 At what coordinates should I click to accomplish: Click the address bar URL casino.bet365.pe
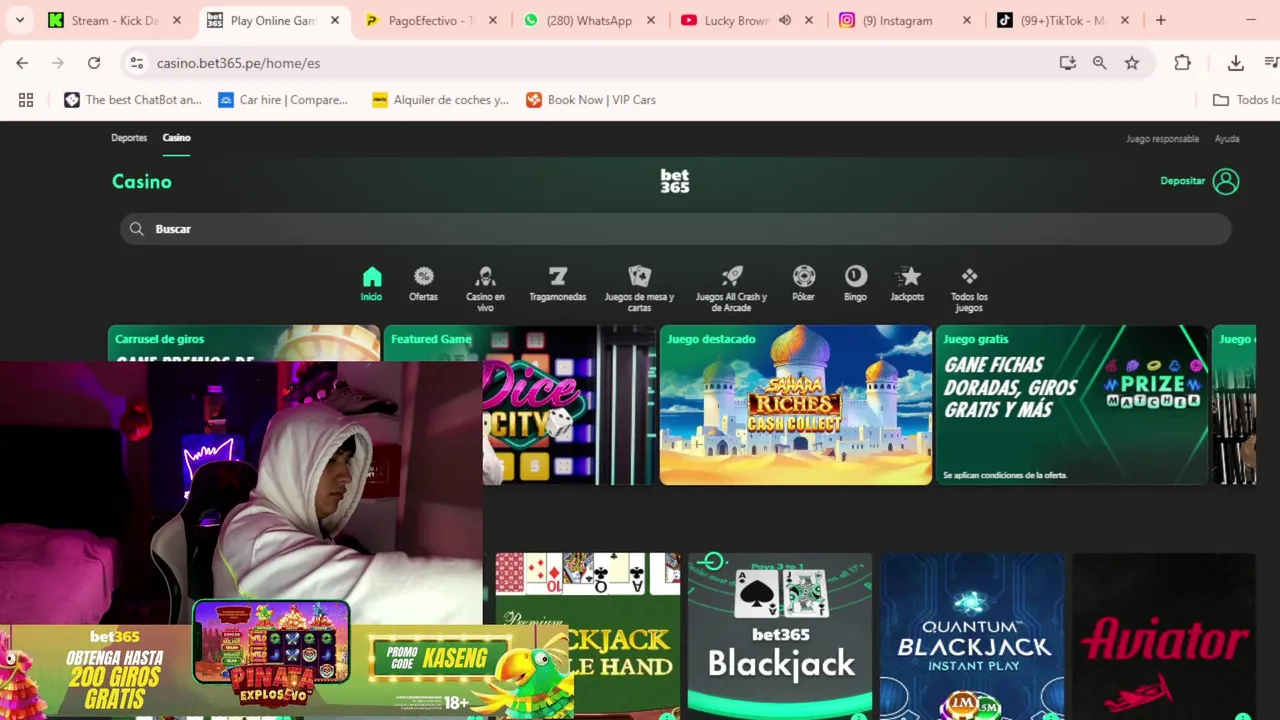pos(238,63)
